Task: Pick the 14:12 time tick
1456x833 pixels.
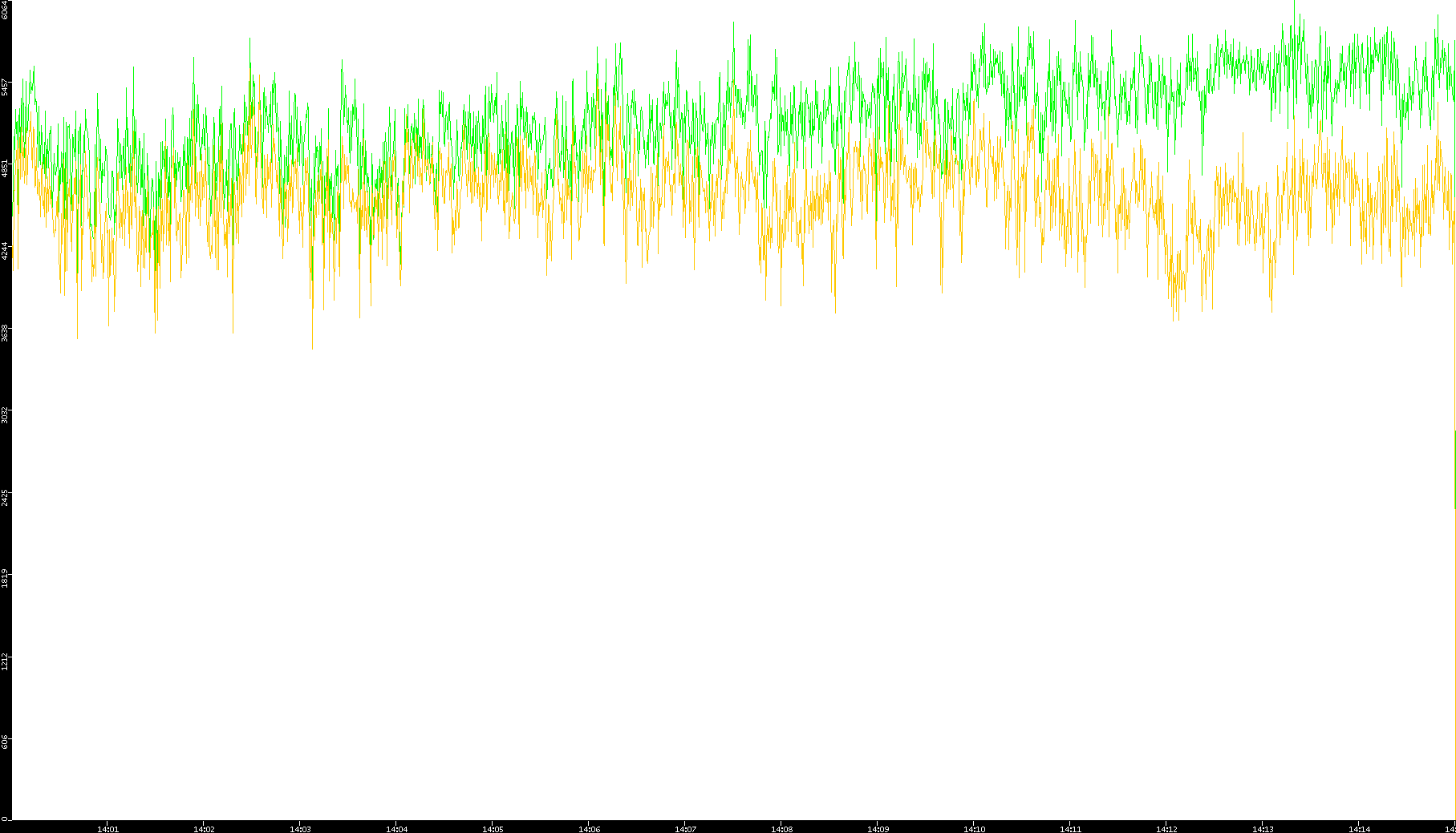Action: click(x=1166, y=829)
